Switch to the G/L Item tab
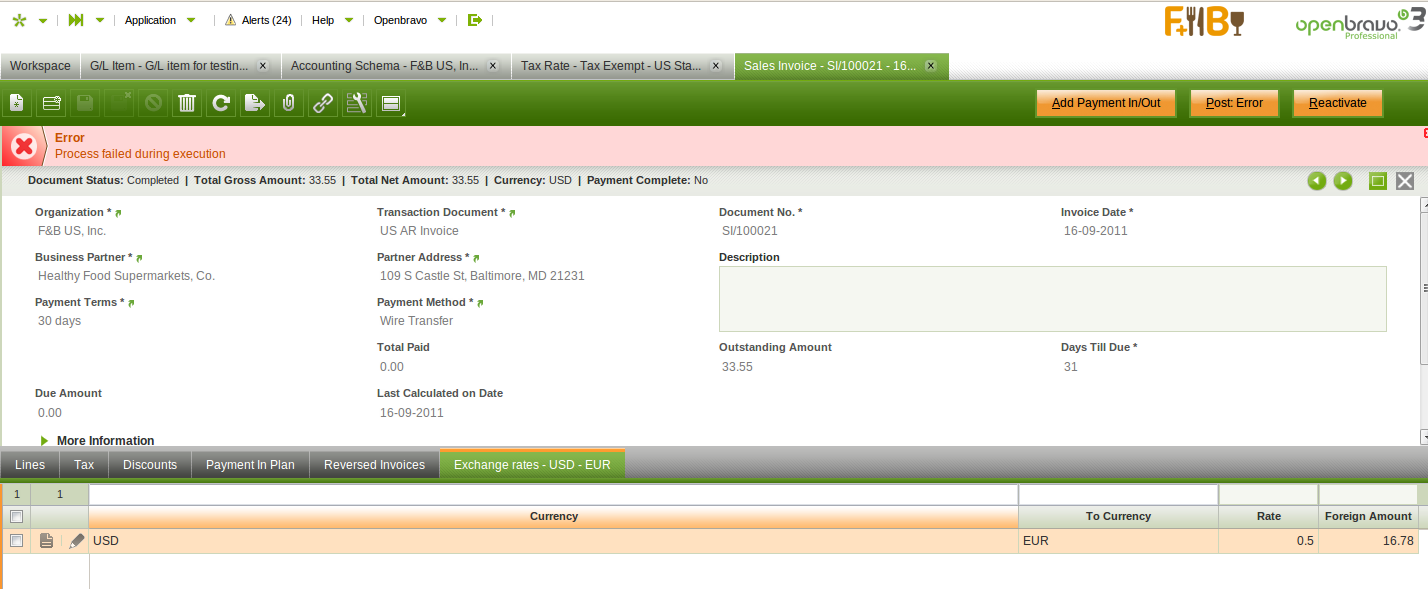The height and width of the screenshot is (589, 1428). click(x=170, y=66)
